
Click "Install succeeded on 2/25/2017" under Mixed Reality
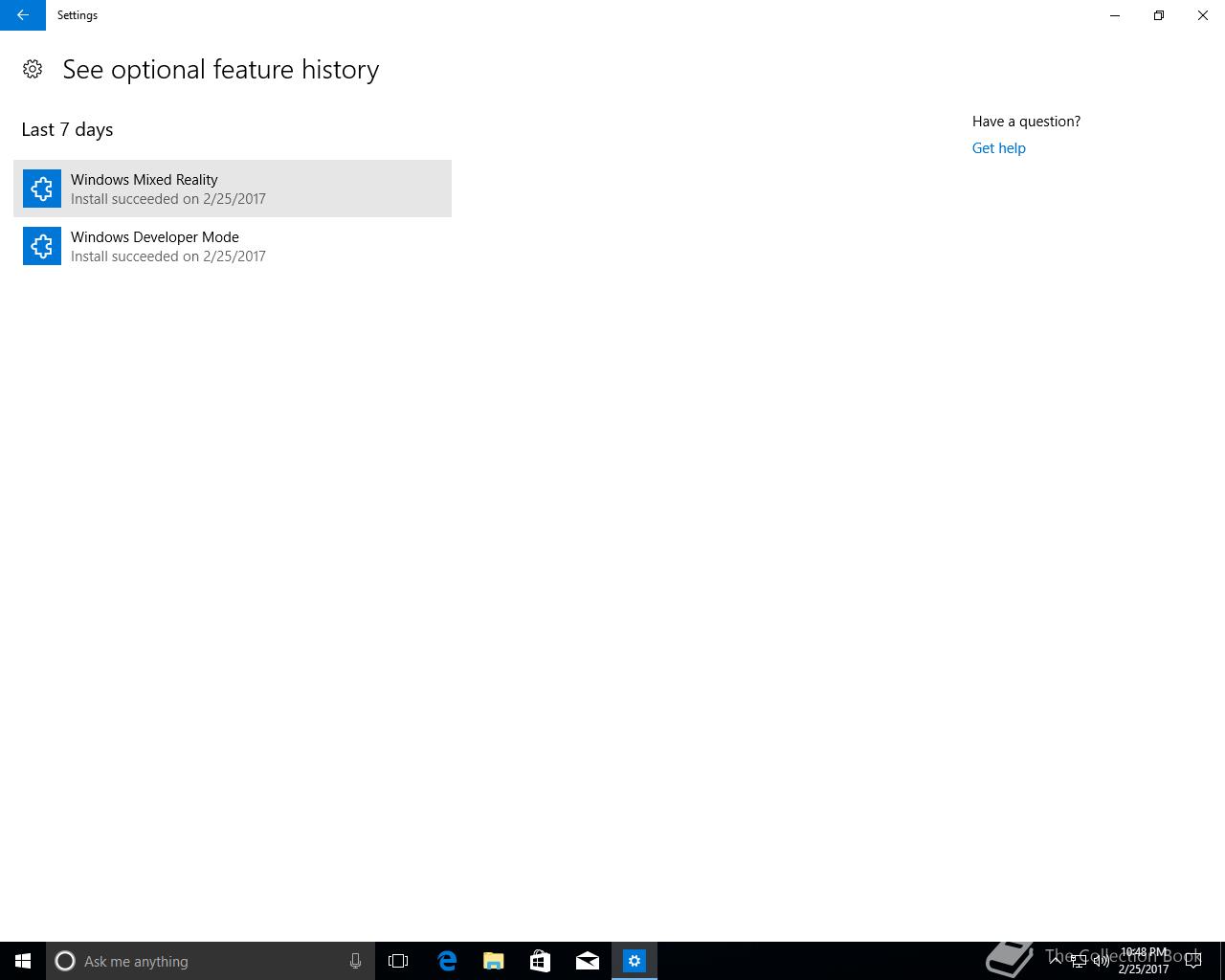168,199
